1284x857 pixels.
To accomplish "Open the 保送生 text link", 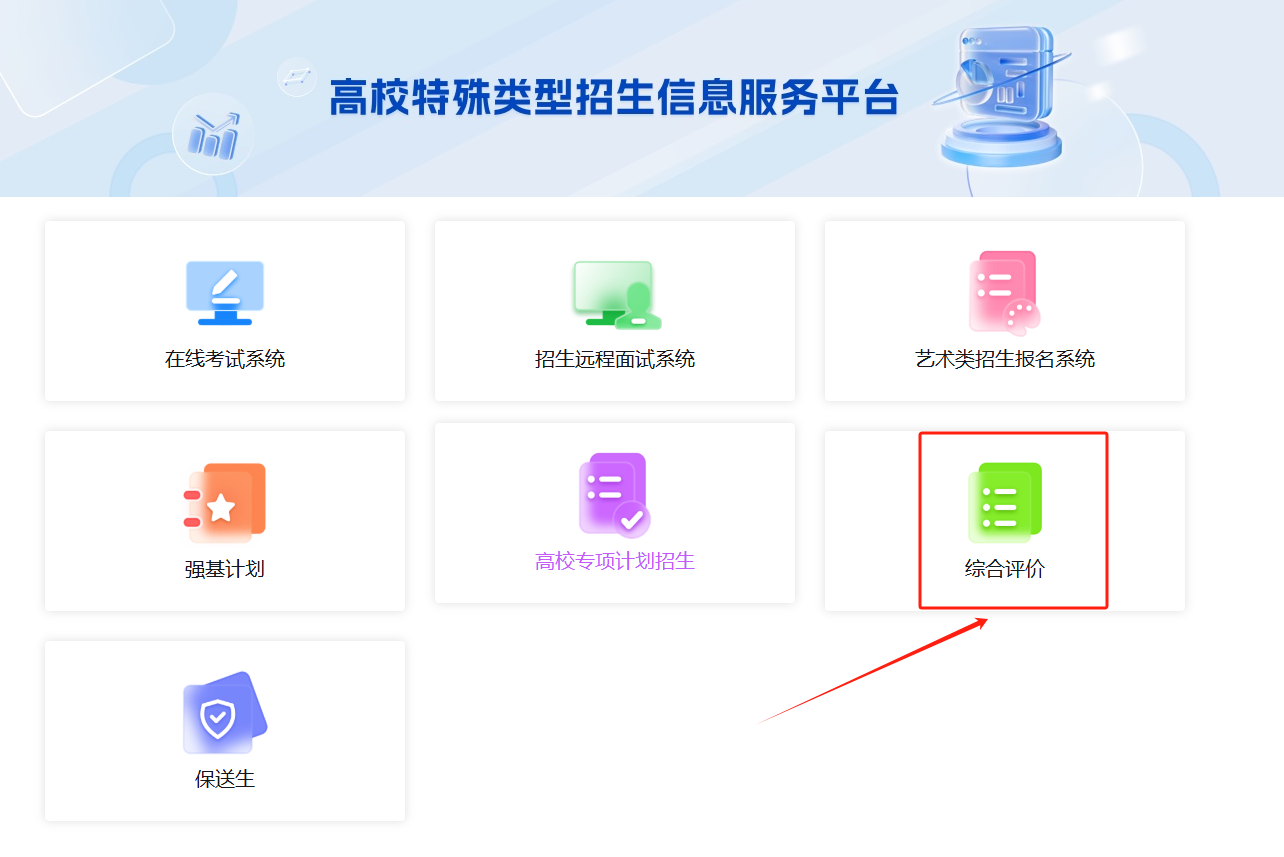I will point(225,779).
